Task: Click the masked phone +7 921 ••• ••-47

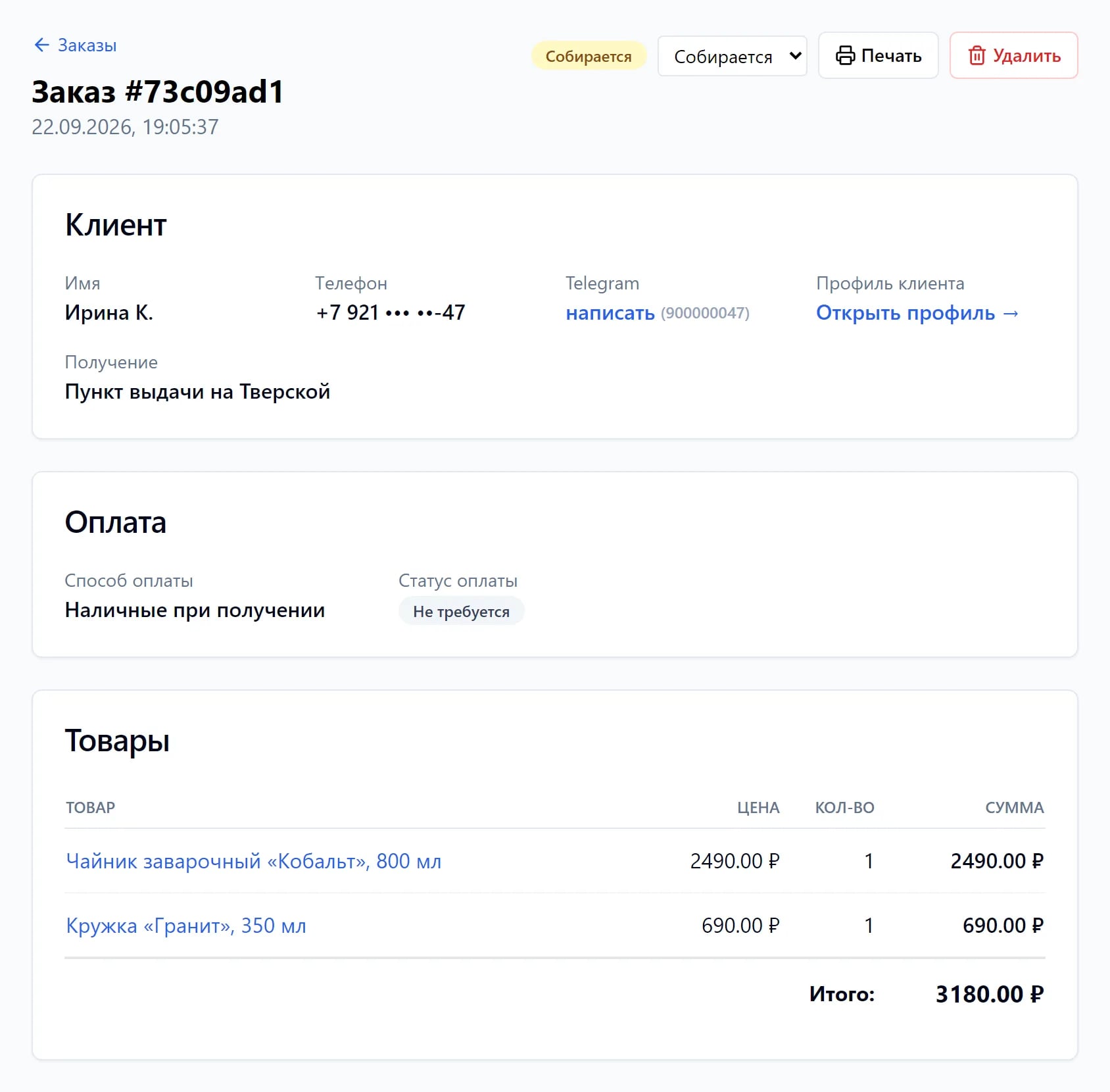Action: tap(391, 312)
